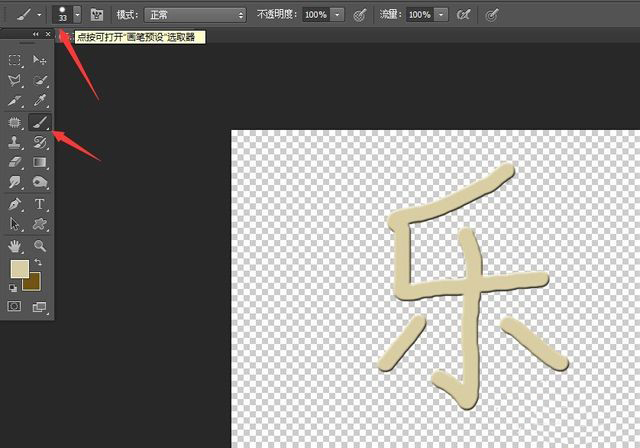Expand the tool preset arrow beside brush icon
The width and height of the screenshot is (640, 448).
point(39,15)
